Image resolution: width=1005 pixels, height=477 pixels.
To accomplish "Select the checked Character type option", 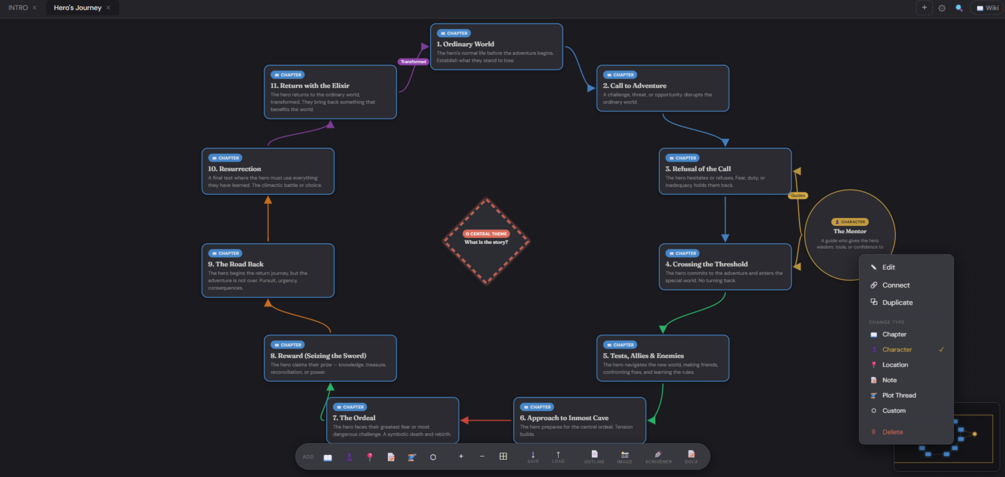I will (x=906, y=350).
